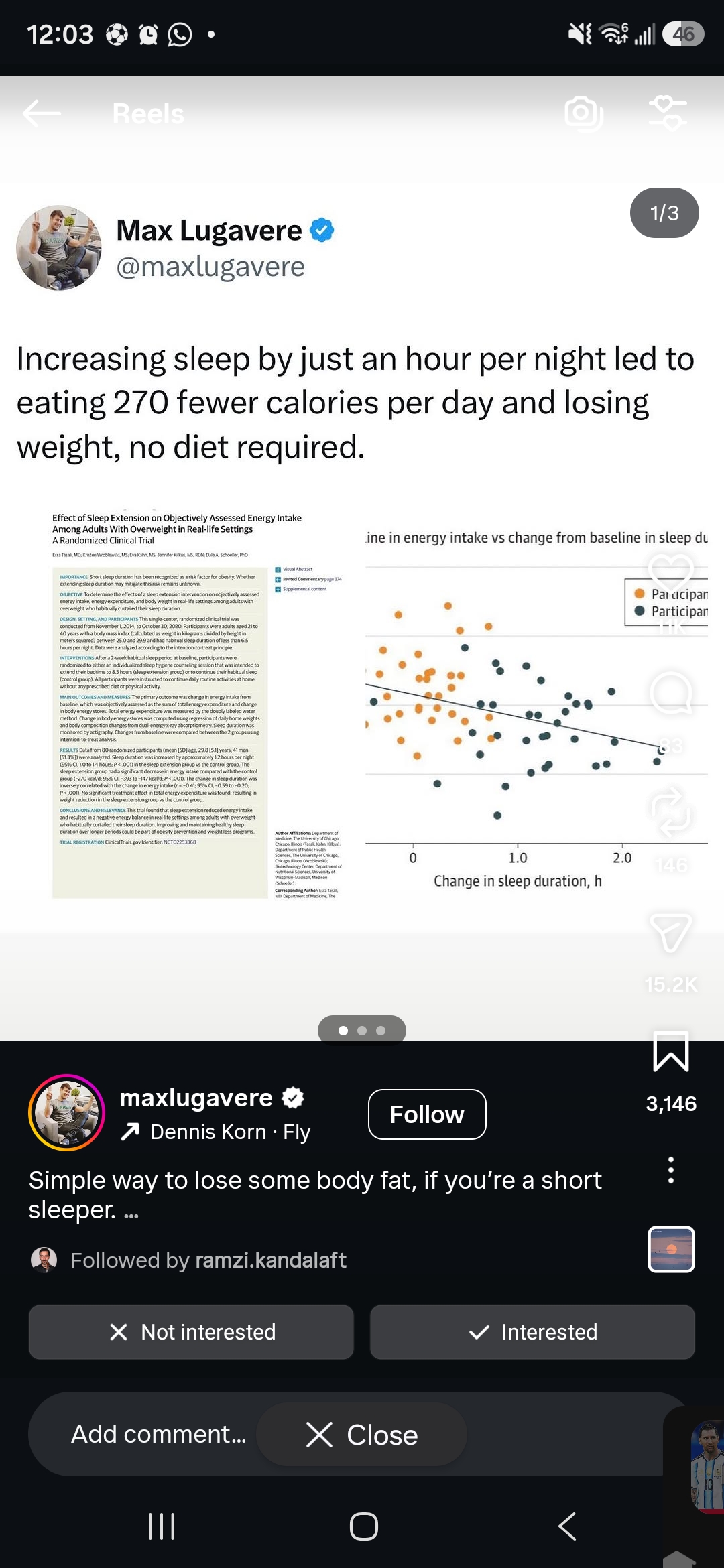Screen dimensions: 724x1568
Task: Mark the reel as Interested
Action: tap(532, 1331)
